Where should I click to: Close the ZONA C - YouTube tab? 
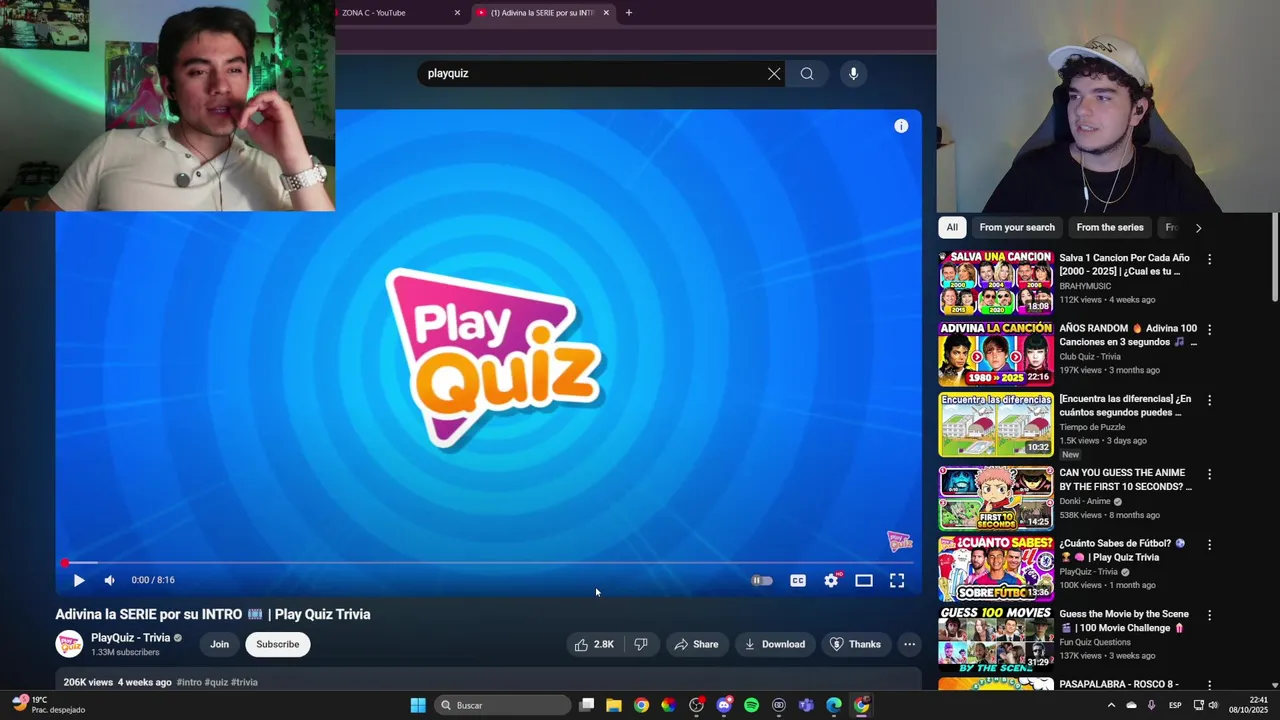pyautogui.click(x=457, y=13)
